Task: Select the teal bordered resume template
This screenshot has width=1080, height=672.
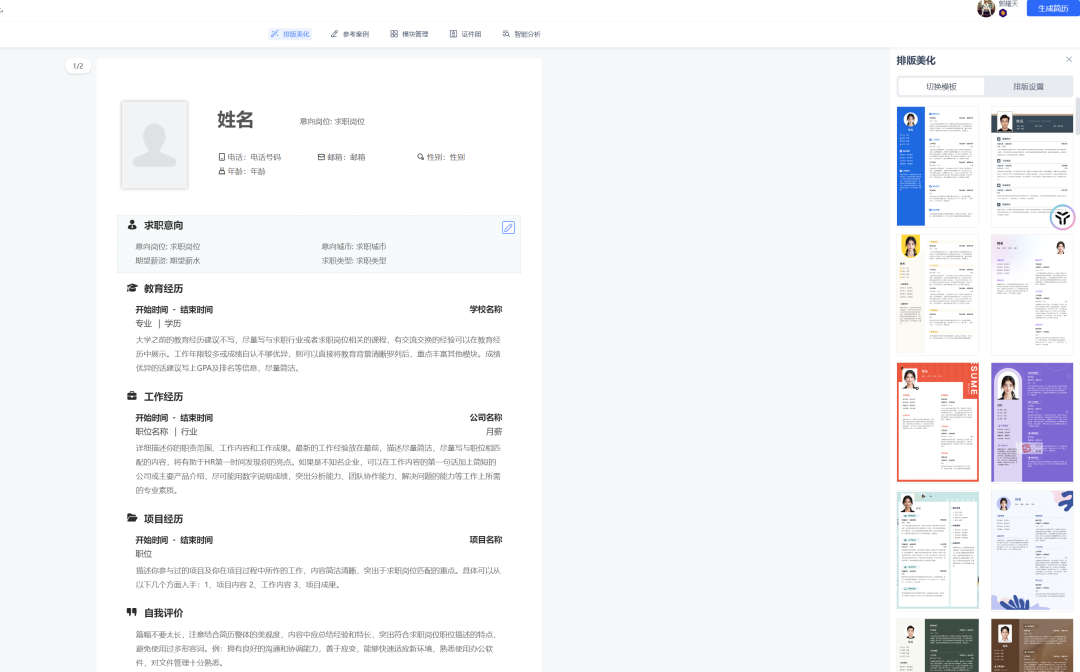Action: [x=937, y=551]
